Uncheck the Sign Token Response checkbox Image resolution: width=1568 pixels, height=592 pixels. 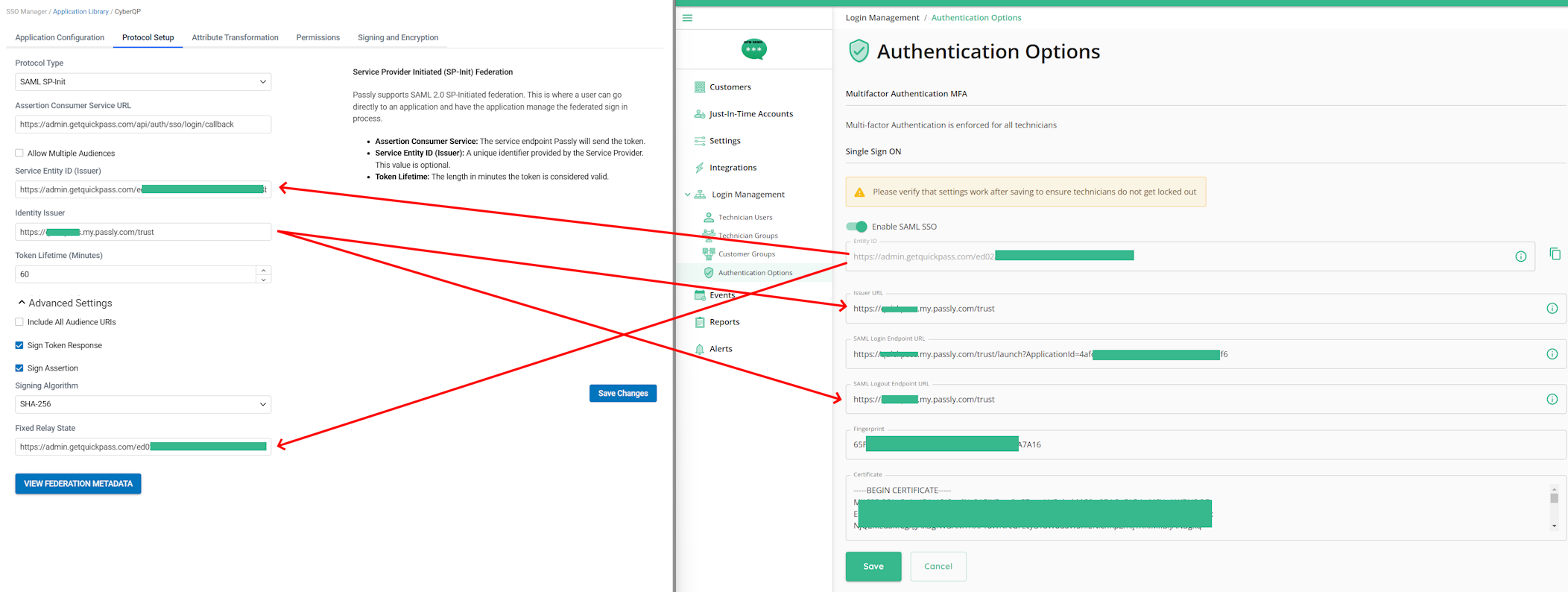19,345
